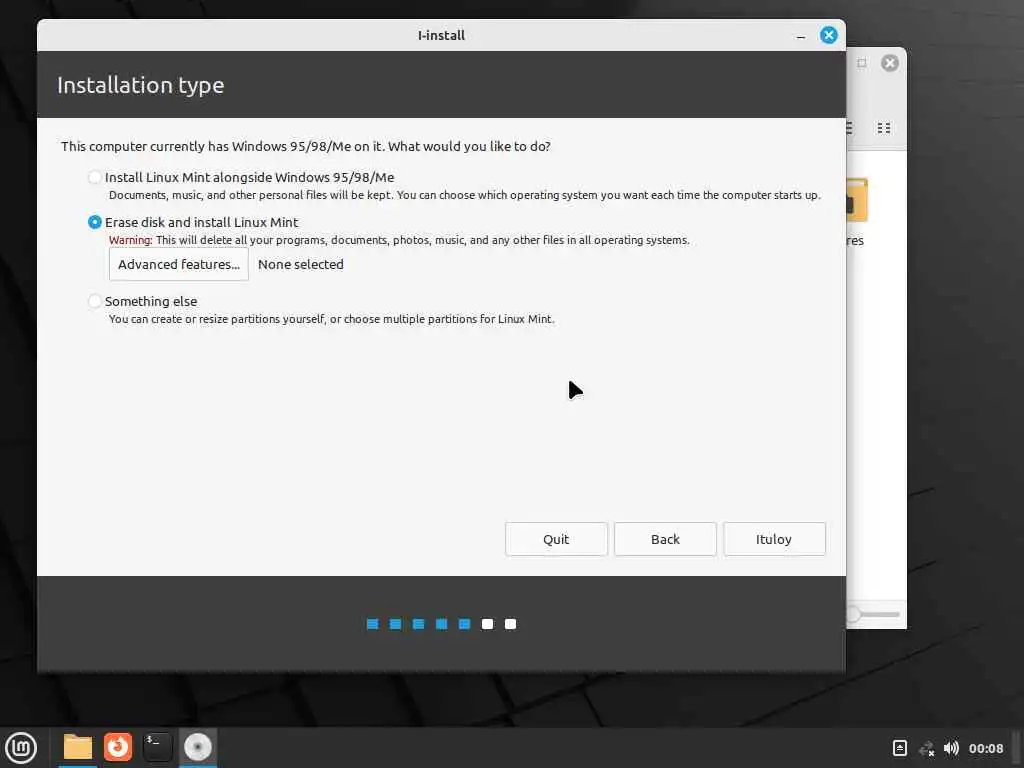Adjust the file manager zoom slider
The height and width of the screenshot is (768, 1024).
[x=853, y=614]
